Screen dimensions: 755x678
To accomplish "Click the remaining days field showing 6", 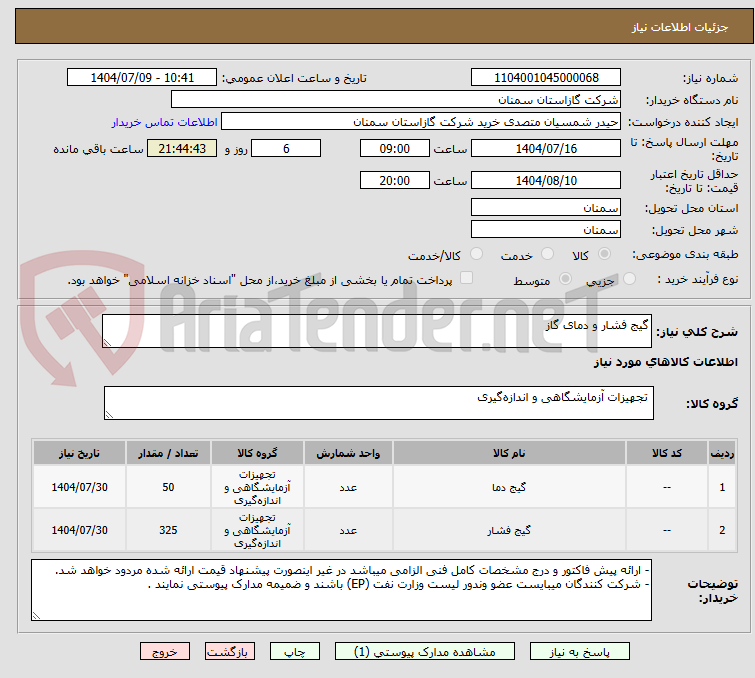I will (286, 148).
